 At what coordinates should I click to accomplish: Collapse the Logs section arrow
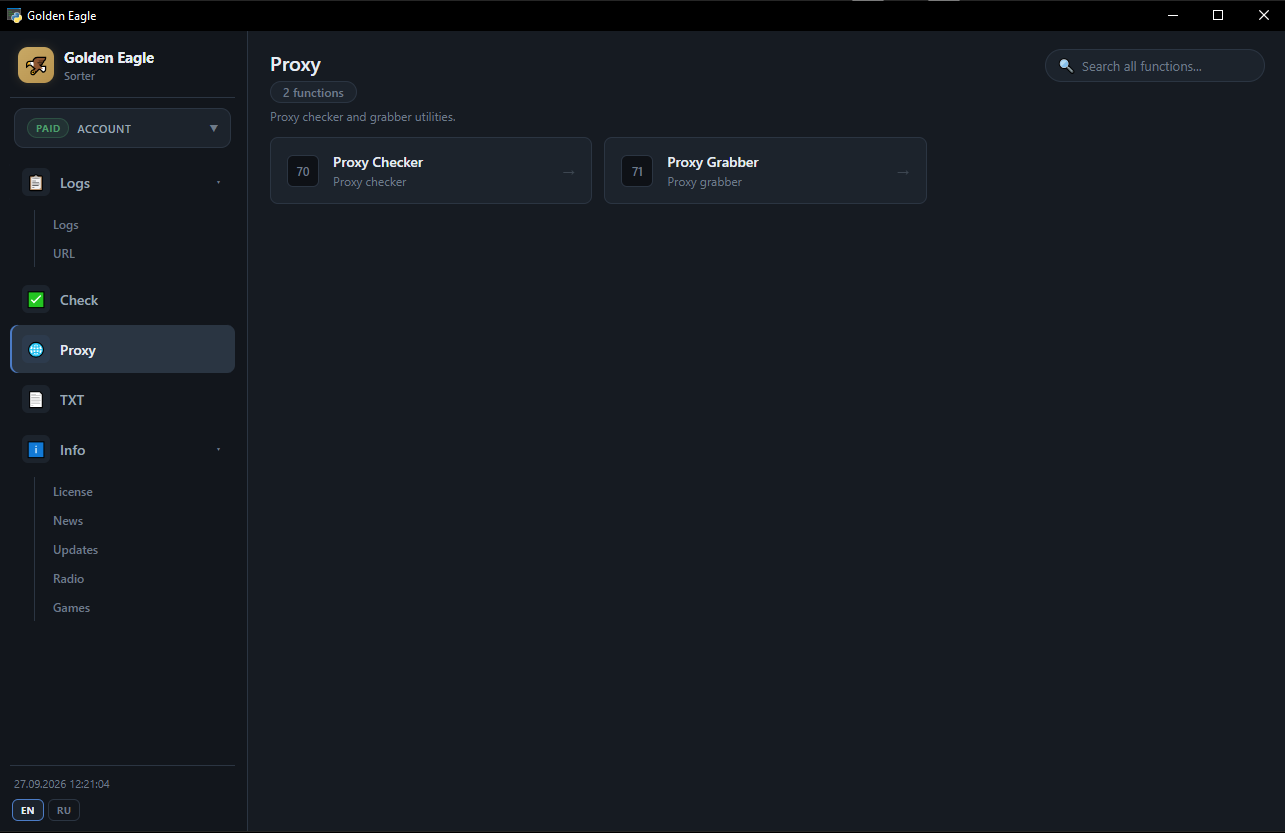[218, 183]
